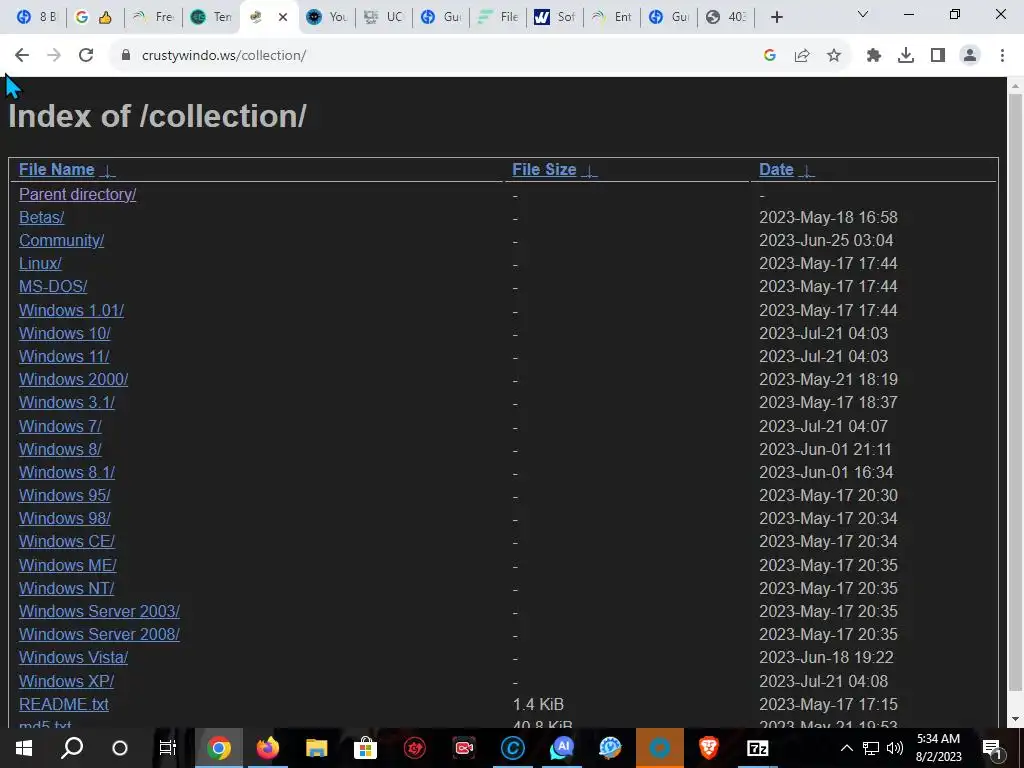Go back with the browser back arrow

click(22, 56)
